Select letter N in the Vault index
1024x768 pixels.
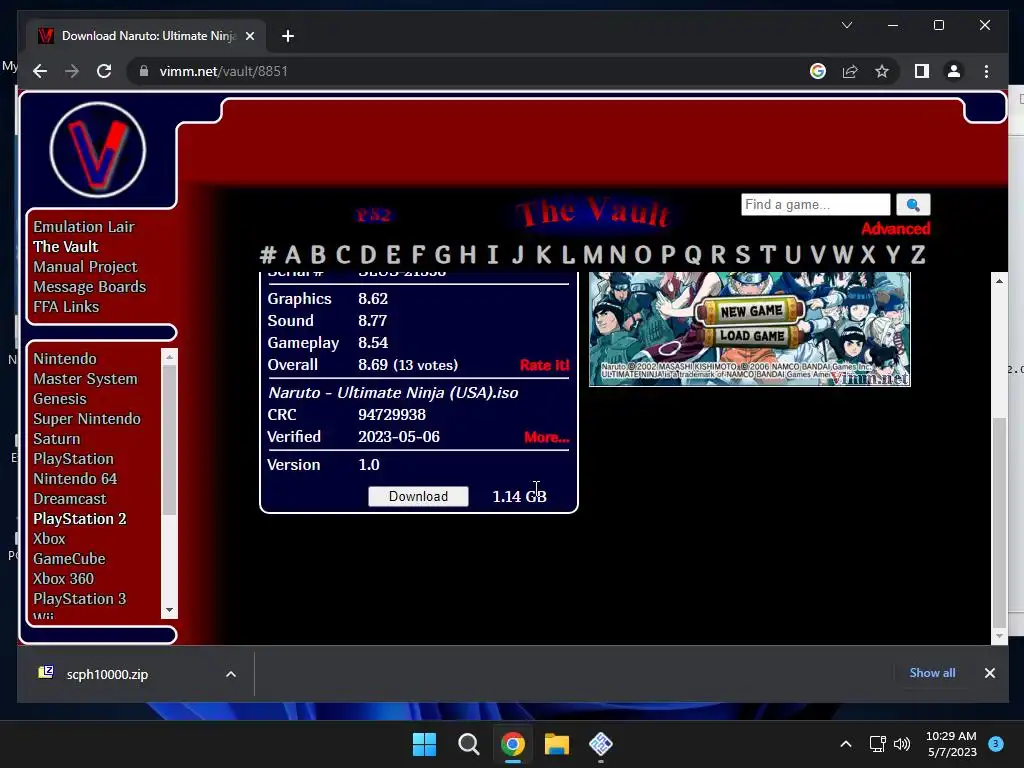pos(618,255)
